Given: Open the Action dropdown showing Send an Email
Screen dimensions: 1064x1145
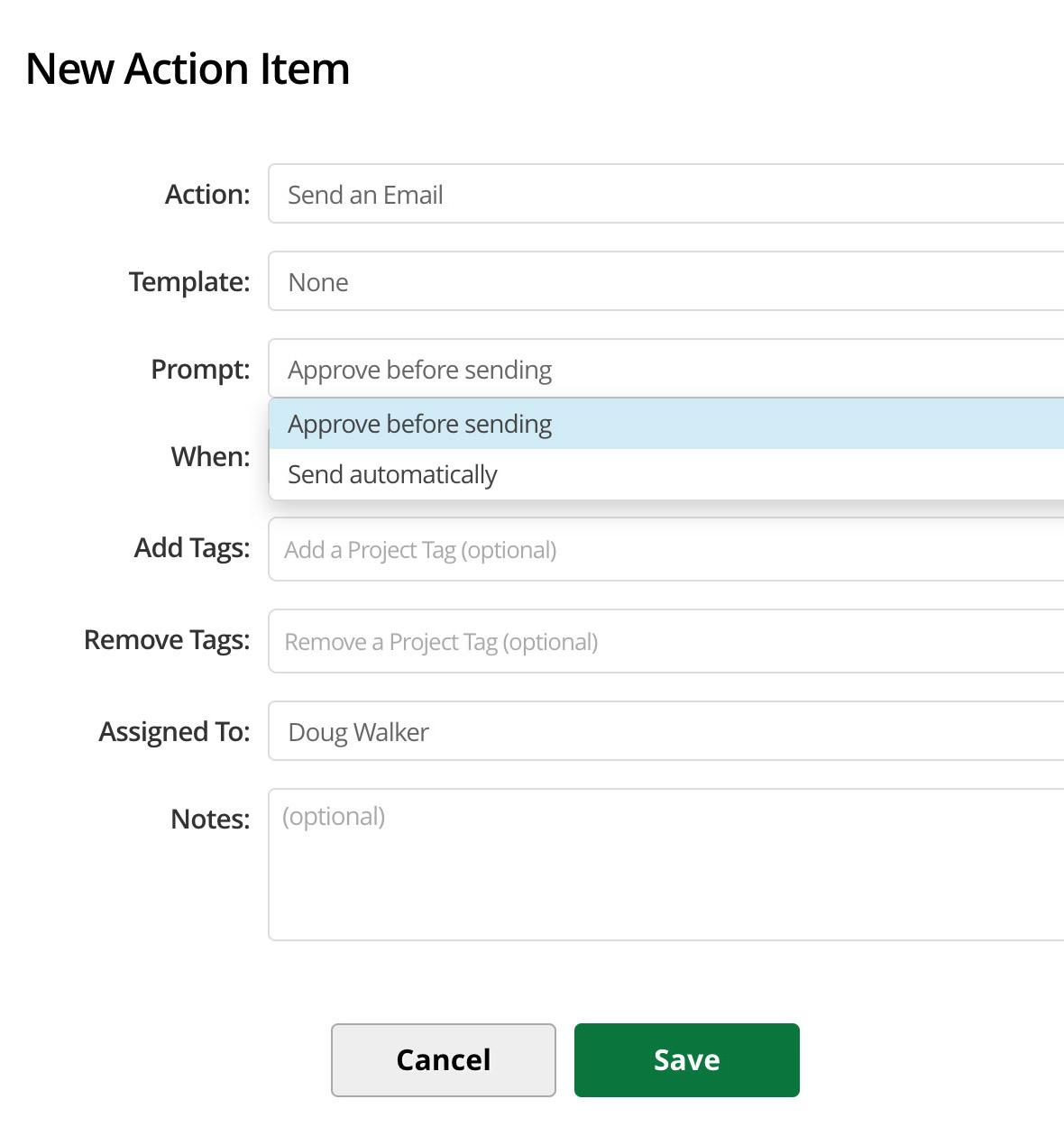Looking at the screenshot, I should coord(665,194).
